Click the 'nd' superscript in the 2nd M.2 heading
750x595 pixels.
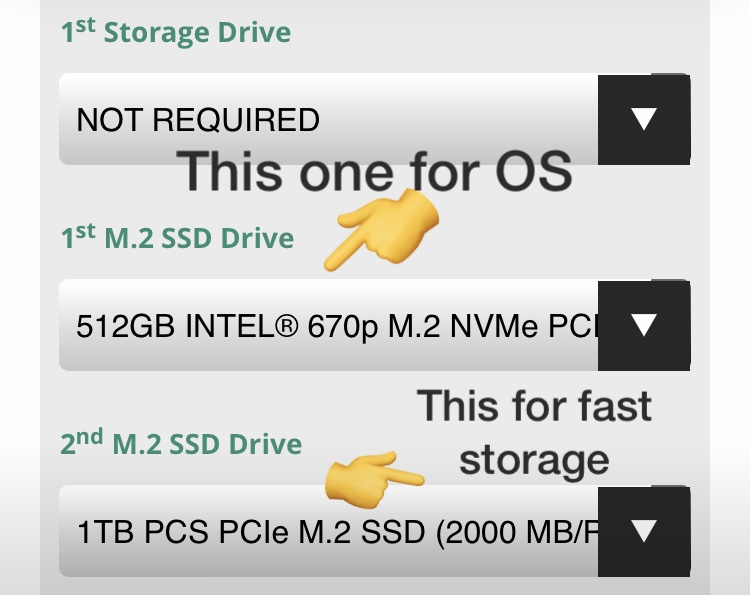click(x=89, y=437)
